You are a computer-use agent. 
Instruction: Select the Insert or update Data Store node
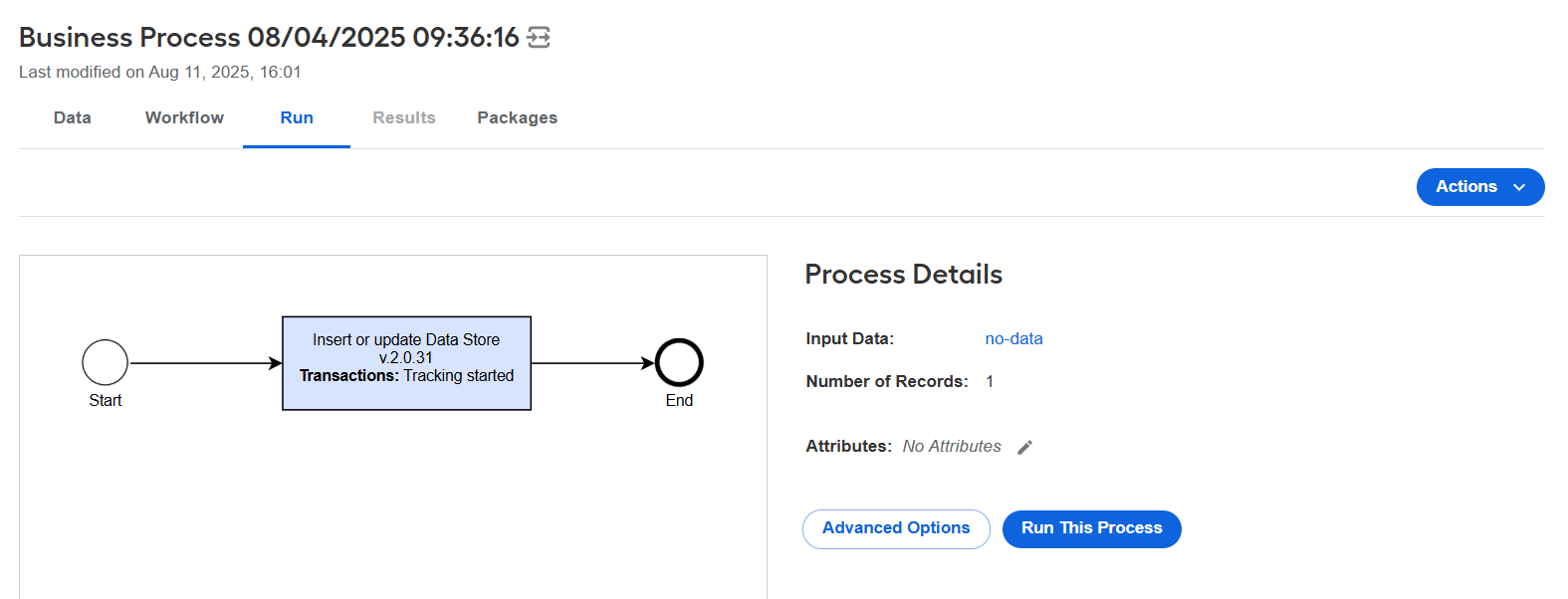[406, 363]
